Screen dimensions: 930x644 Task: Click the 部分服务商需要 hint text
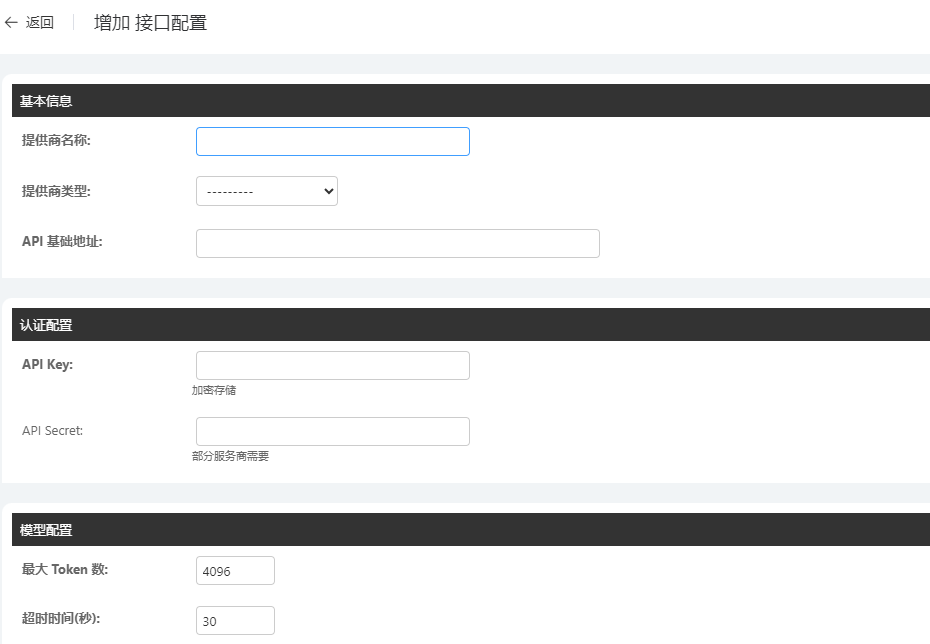(230, 456)
